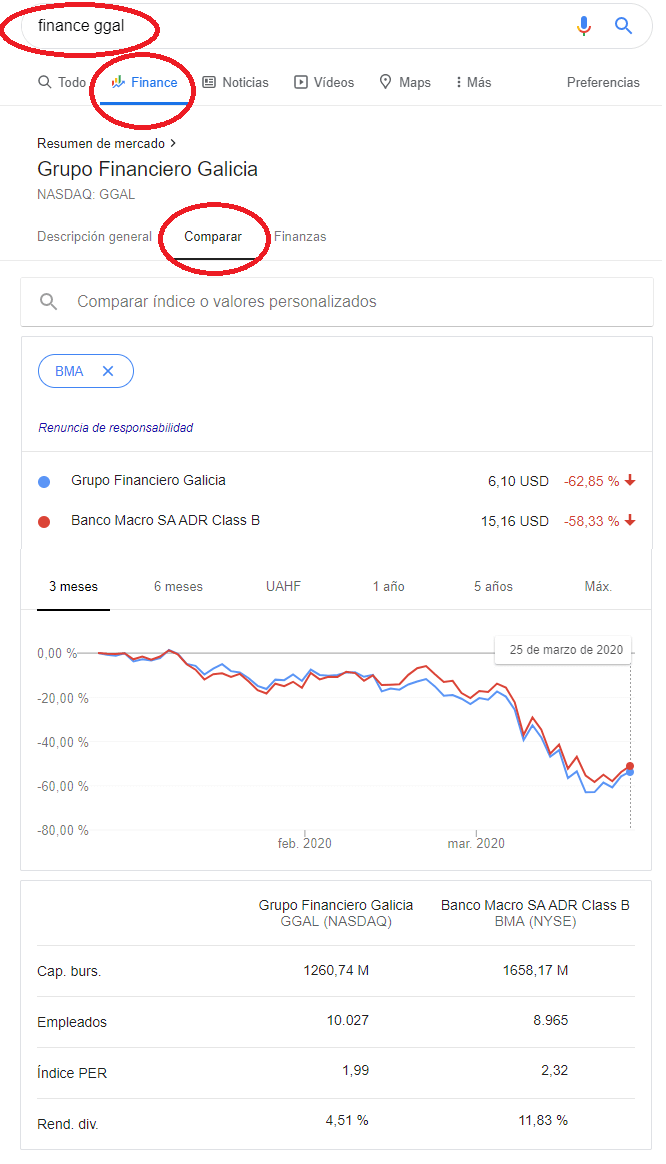Click the Grupo Financiero Galicia page heading
The image size is (666, 1164).
[x=148, y=169]
